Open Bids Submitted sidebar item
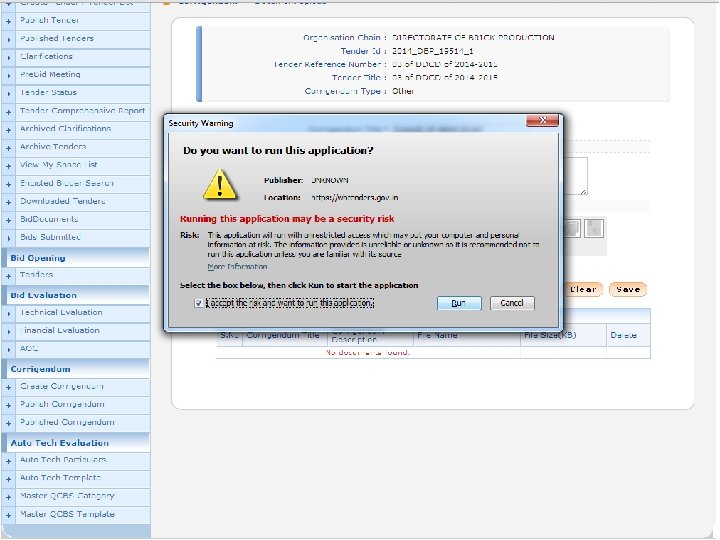Viewport: 720px width, 540px height. [50, 237]
